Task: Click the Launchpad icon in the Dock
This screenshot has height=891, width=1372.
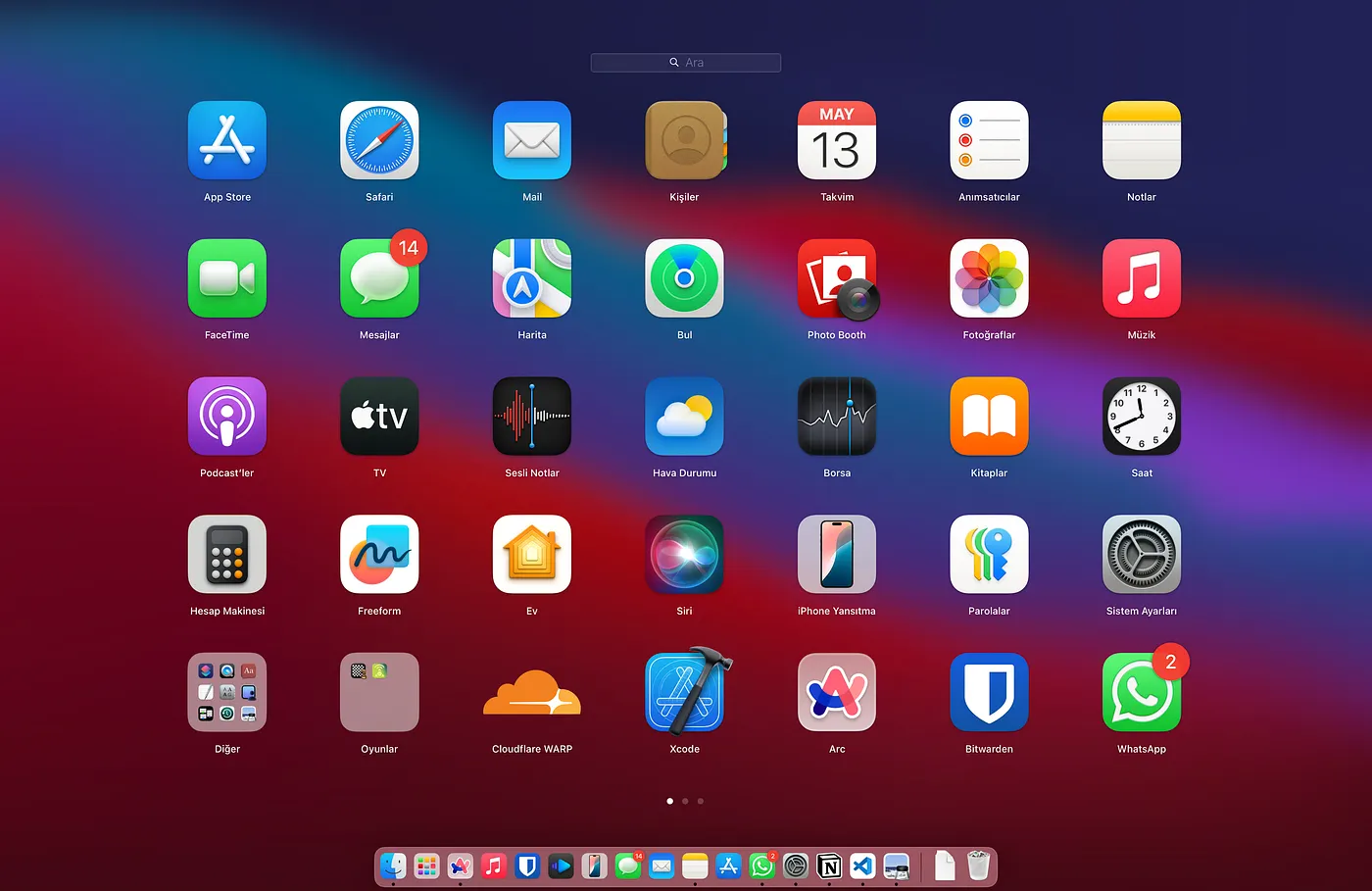Action: (x=426, y=866)
